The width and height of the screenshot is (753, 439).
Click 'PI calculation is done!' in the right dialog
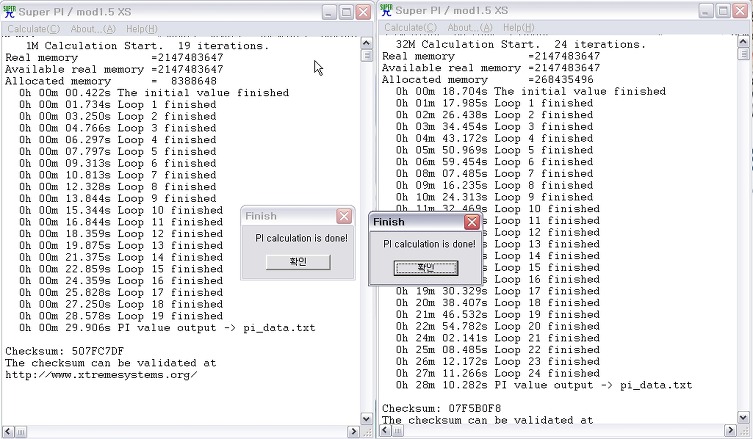tap(429, 244)
